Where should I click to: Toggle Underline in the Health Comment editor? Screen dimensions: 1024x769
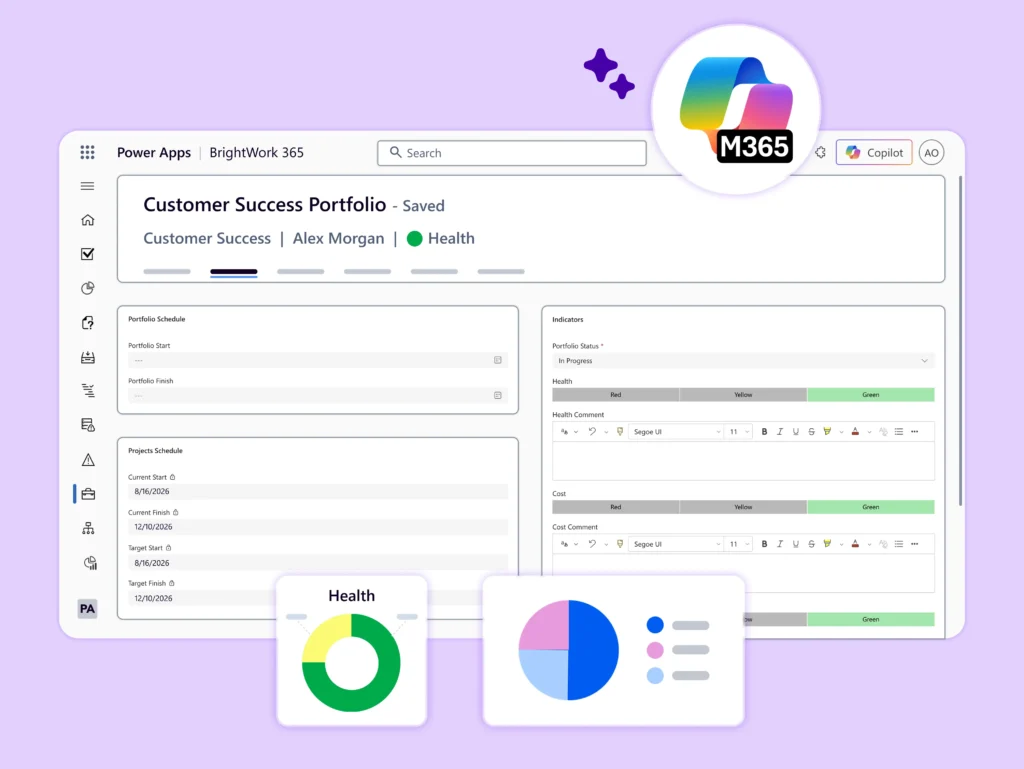[x=795, y=431]
